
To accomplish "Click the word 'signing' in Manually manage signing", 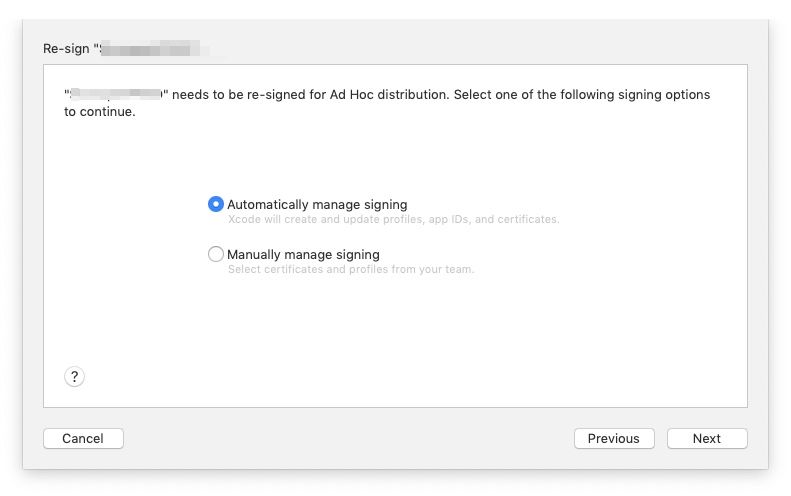I will click(358, 255).
